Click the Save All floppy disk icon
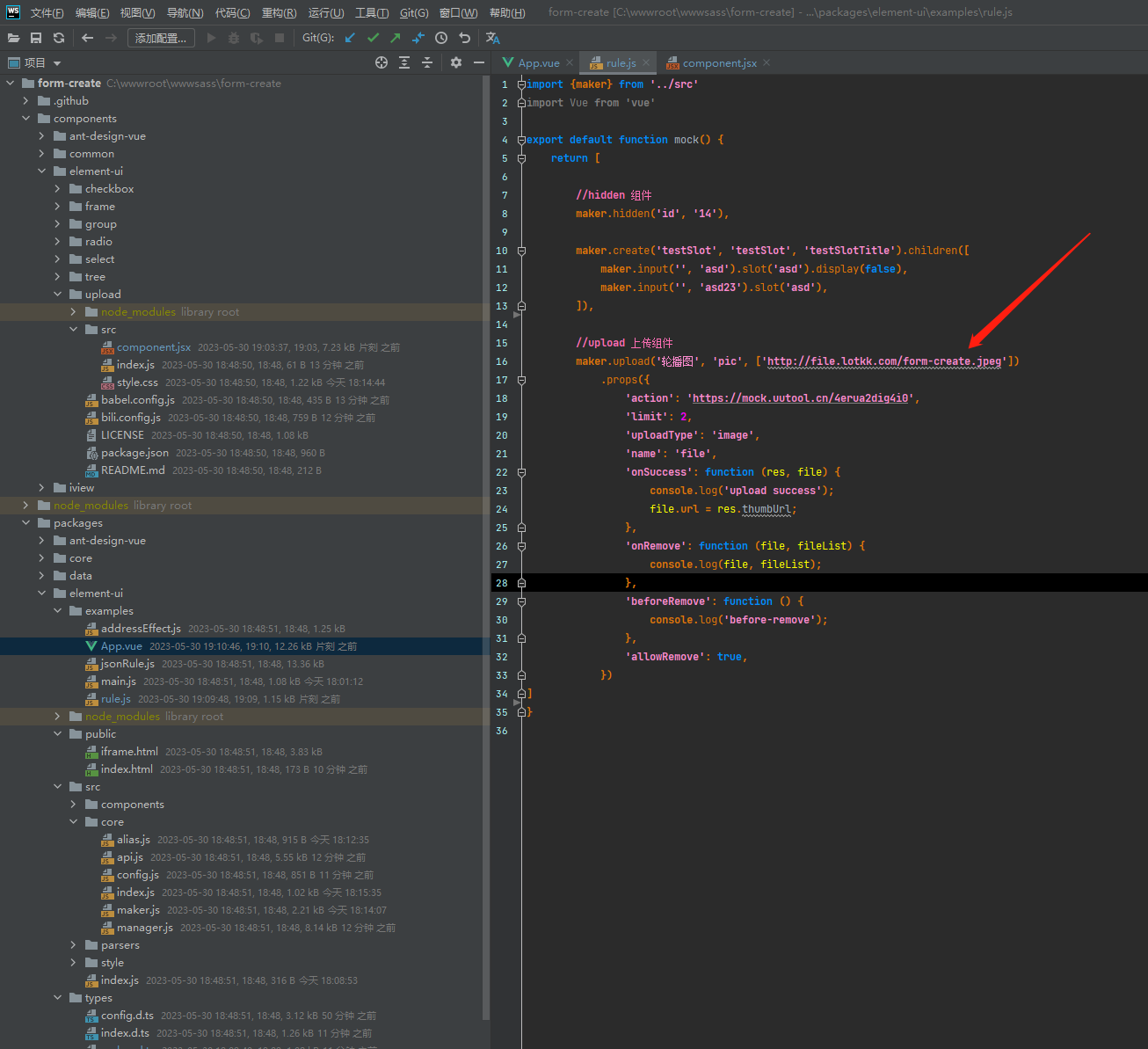This screenshot has height=1049, width=1148. pos(36,38)
